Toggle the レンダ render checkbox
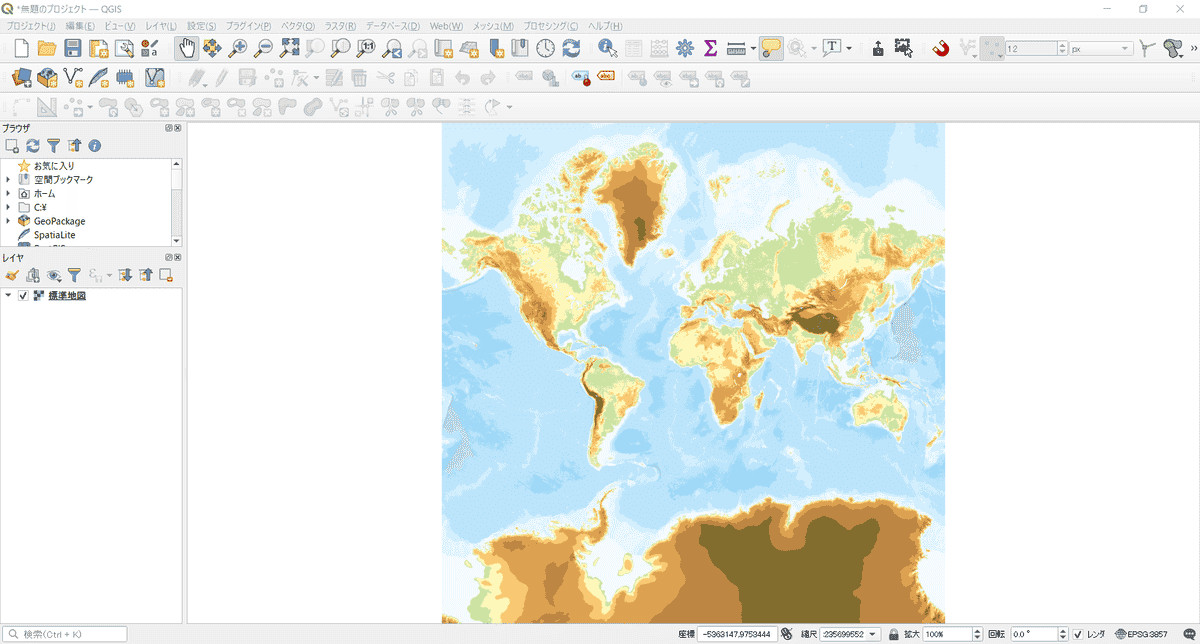This screenshot has height=644, width=1200. [1078, 634]
